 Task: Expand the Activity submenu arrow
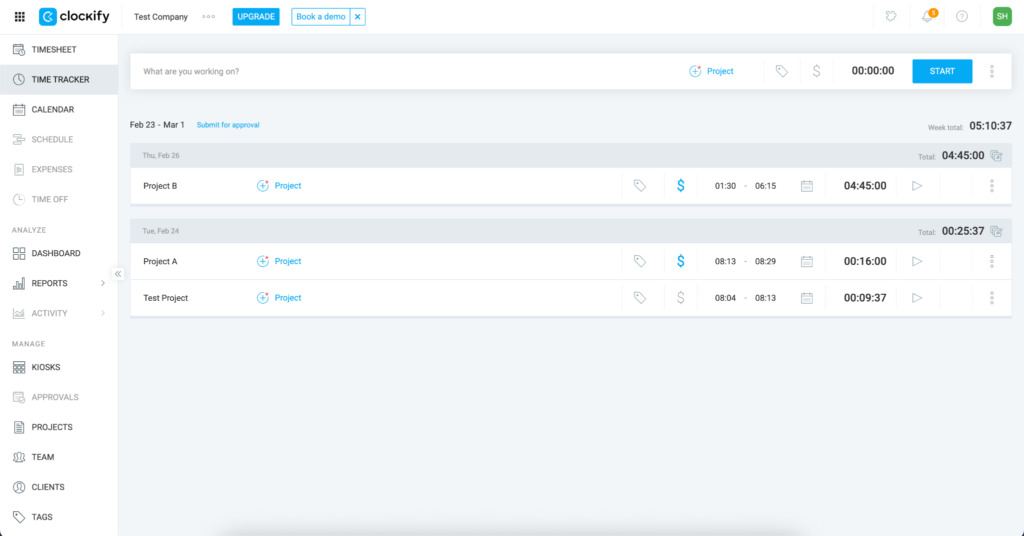click(103, 313)
